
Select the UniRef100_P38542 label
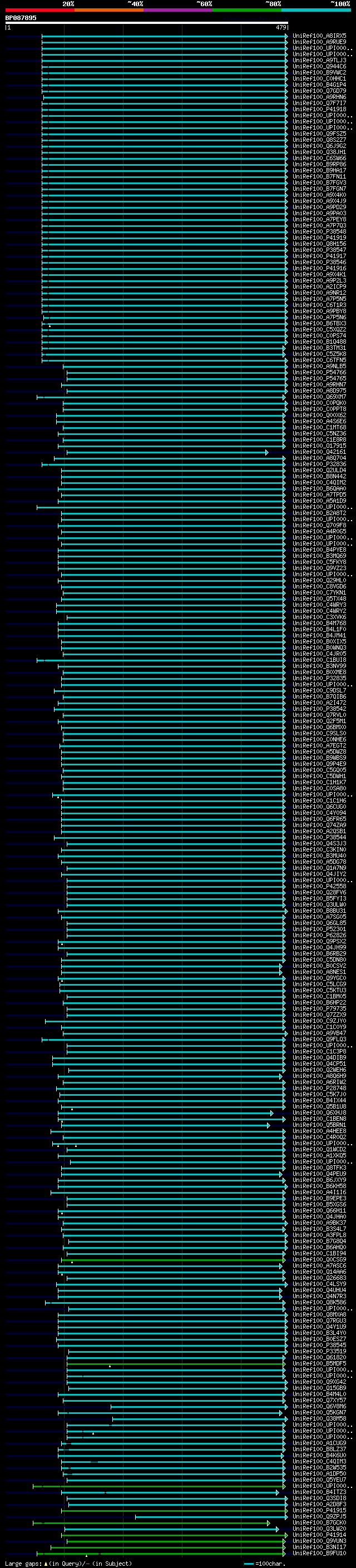(x=319, y=709)
